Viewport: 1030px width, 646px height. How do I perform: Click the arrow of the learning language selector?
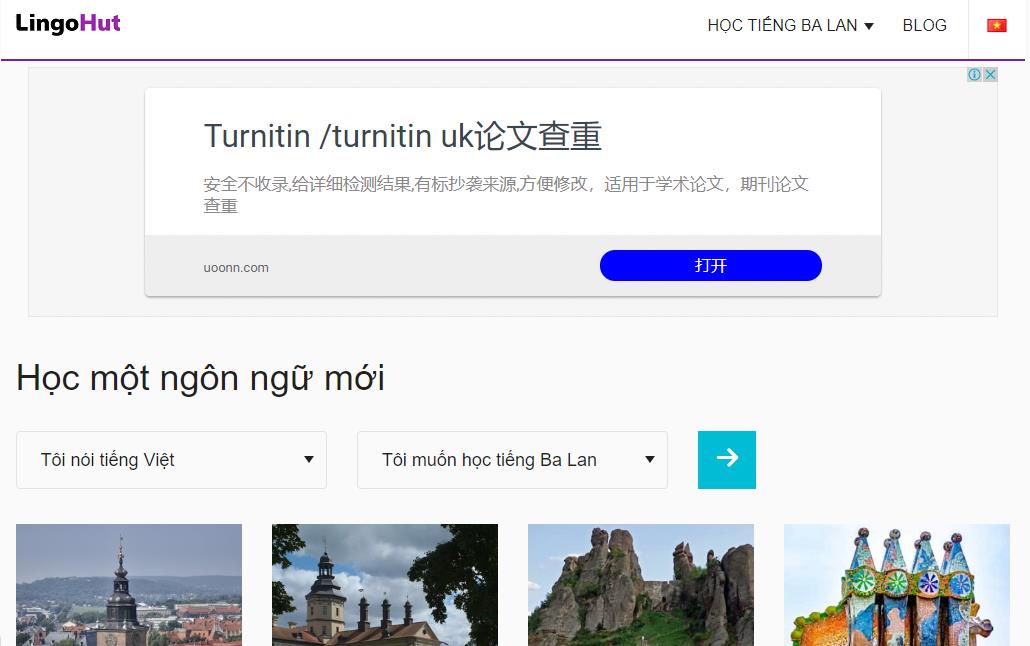pyautogui.click(x=650, y=459)
